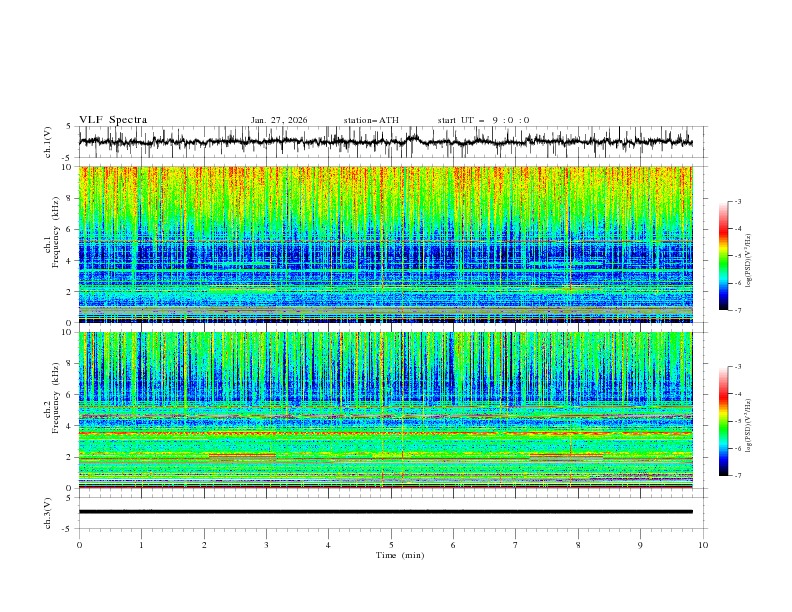Click the time axis tick label '10'
The image size is (792, 612).
click(x=703, y=545)
